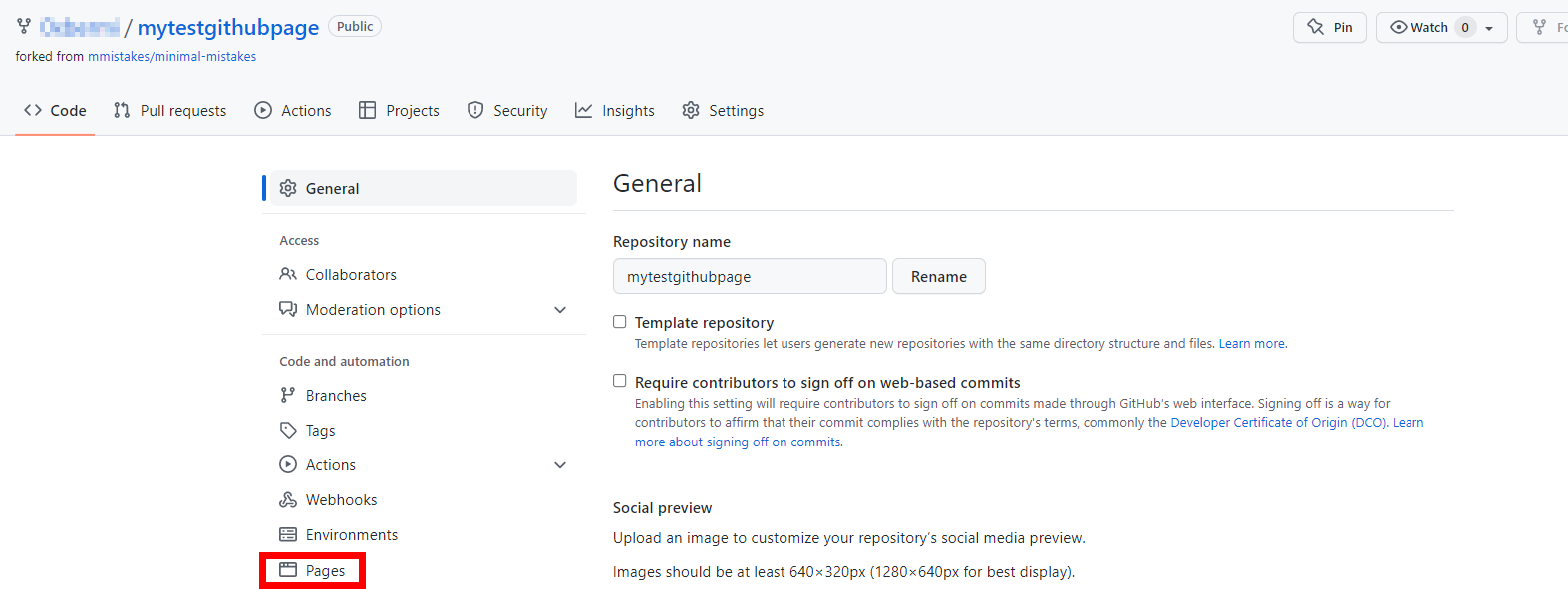Click the fork icon beside the repository name
This screenshot has width=1568, height=589.
tap(24, 27)
